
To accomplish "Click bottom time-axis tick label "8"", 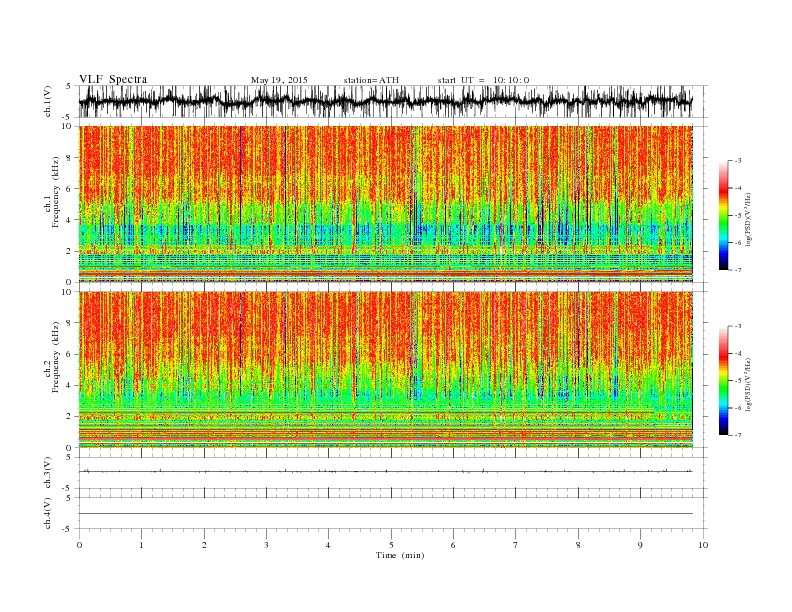I will click(578, 545).
